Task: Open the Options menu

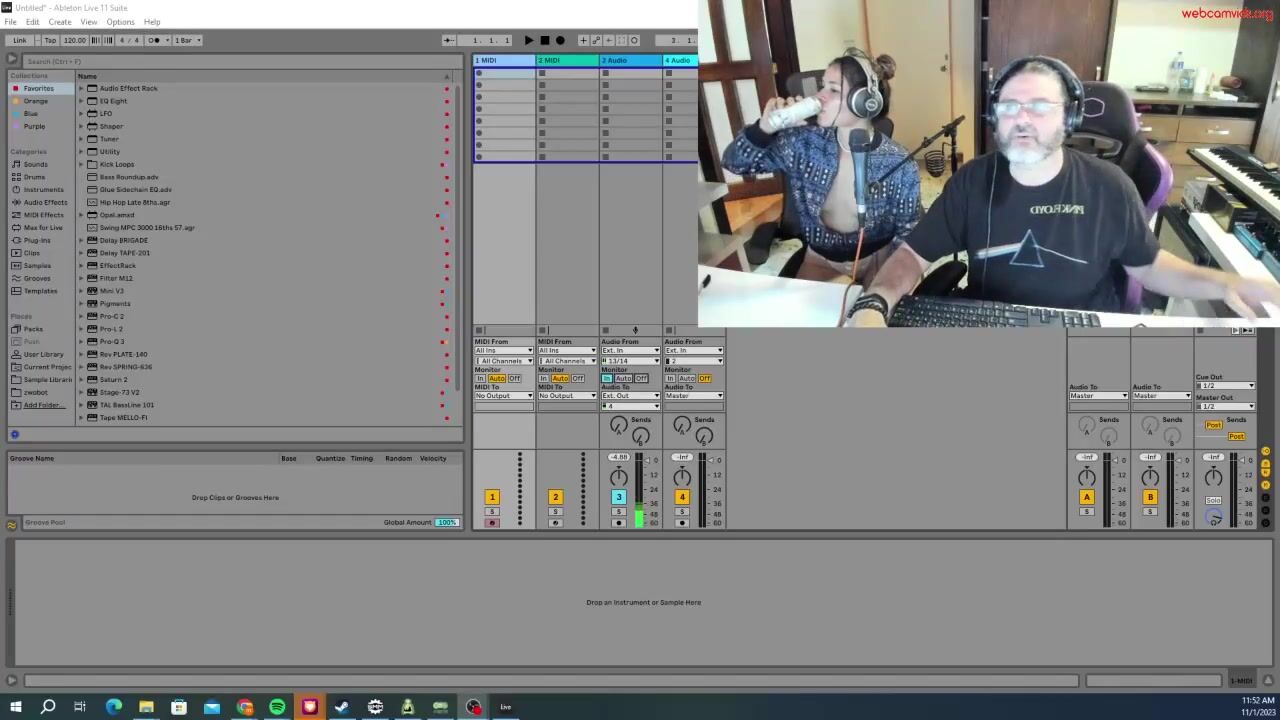Action: (120, 22)
